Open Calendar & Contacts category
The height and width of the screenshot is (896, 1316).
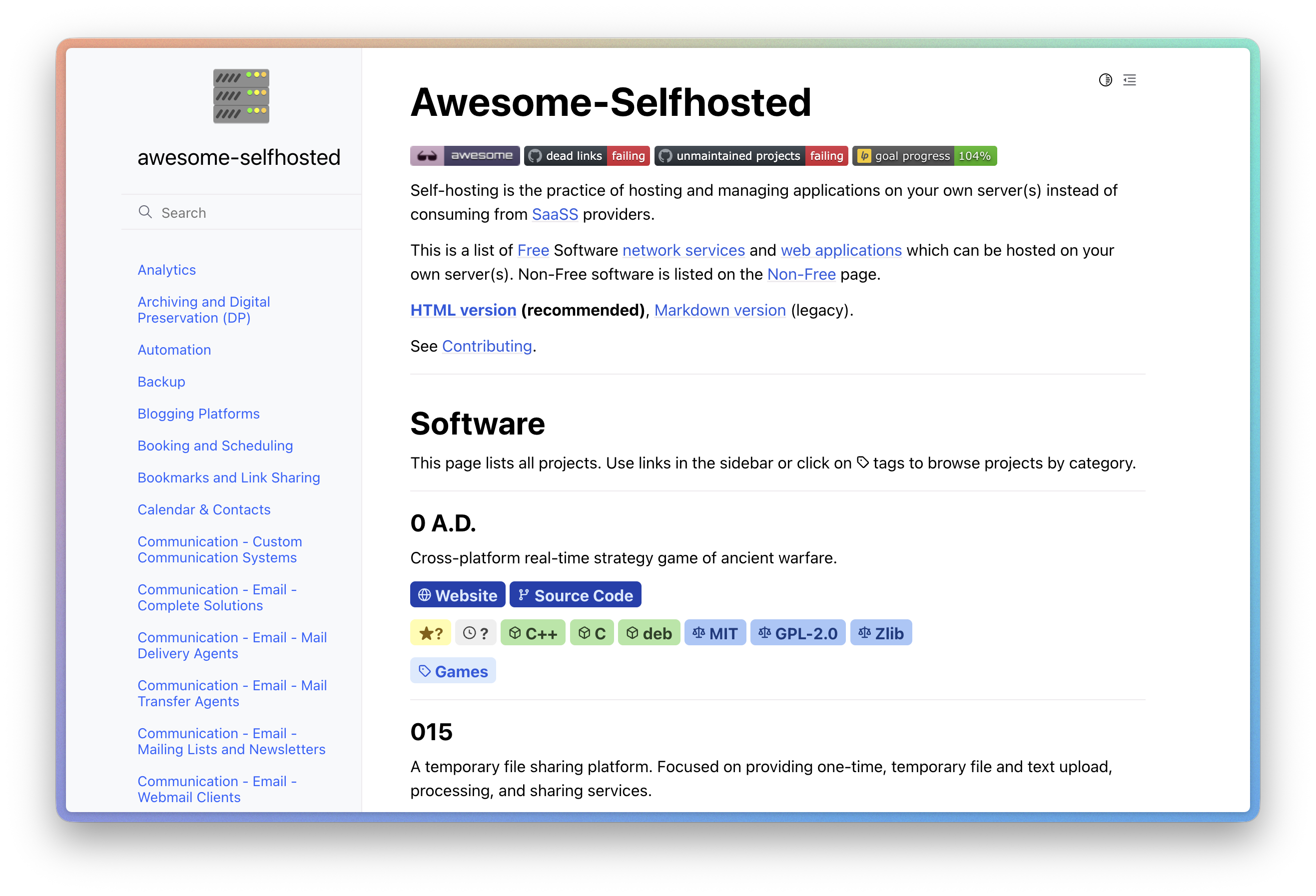204,509
